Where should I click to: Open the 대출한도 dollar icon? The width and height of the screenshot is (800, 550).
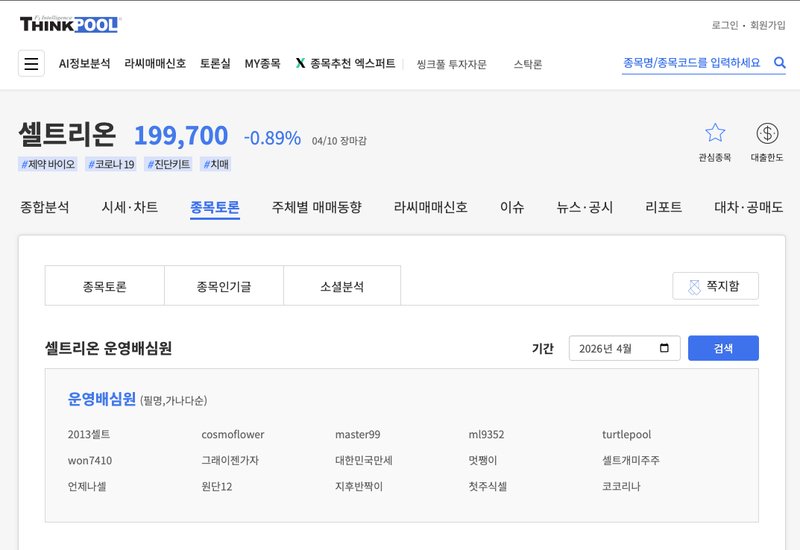(767, 133)
